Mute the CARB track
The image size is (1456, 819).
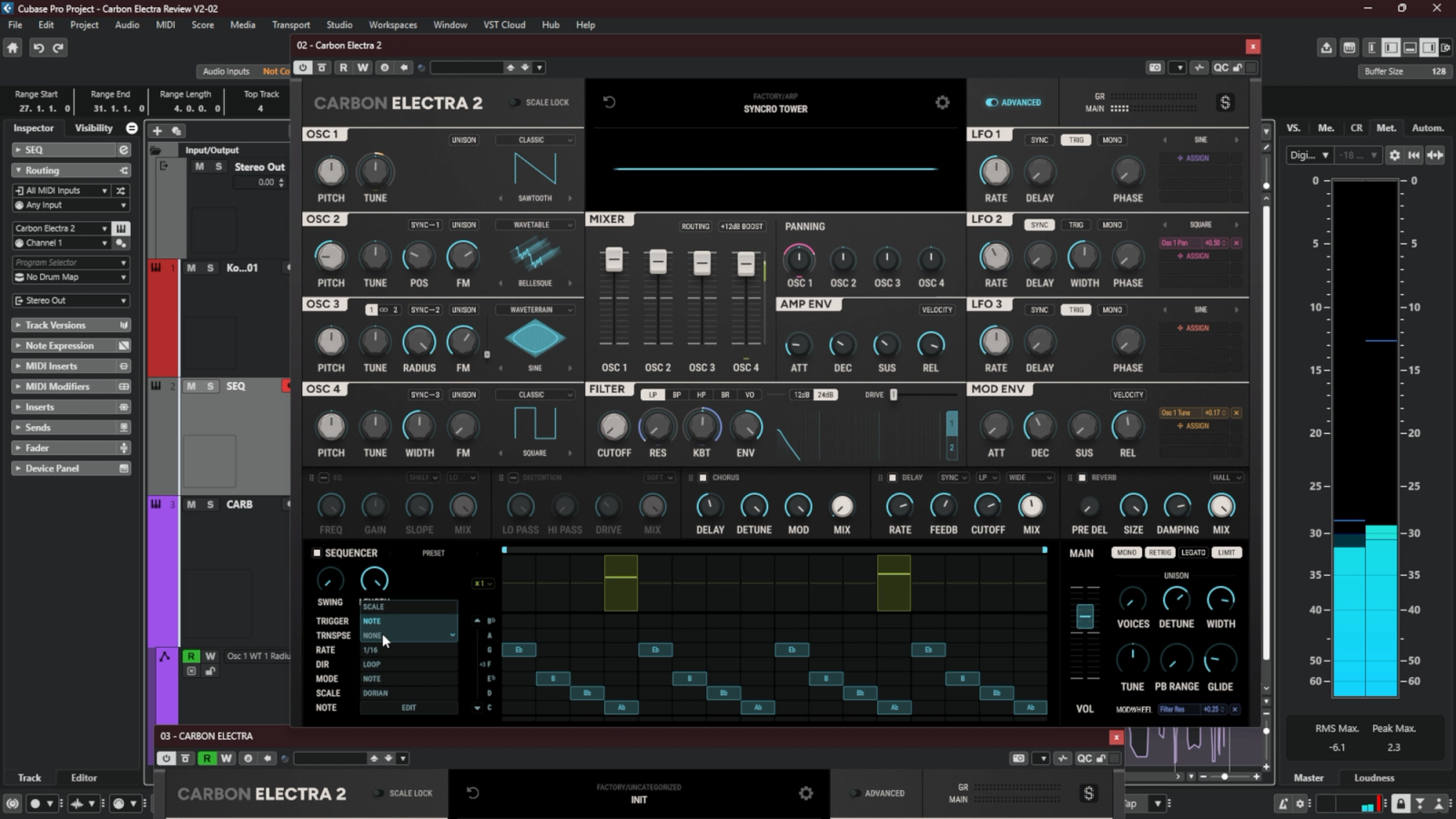click(x=191, y=504)
